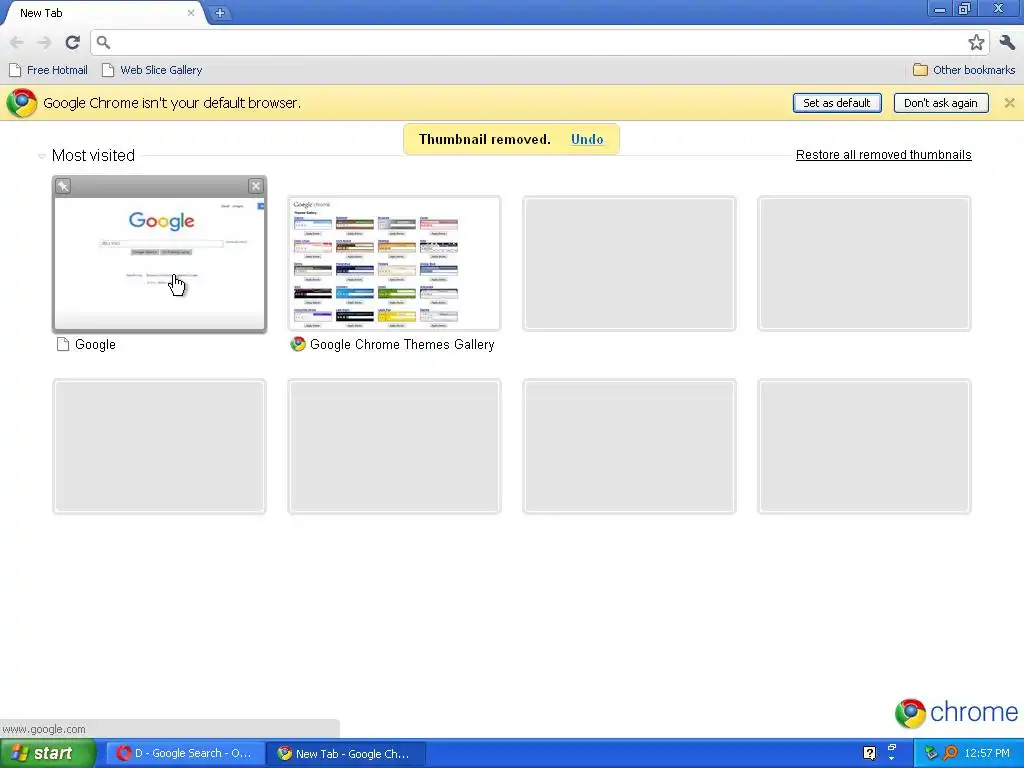Click the help question mark tray icon
Viewport: 1024px width, 768px height.
point(869,753)
